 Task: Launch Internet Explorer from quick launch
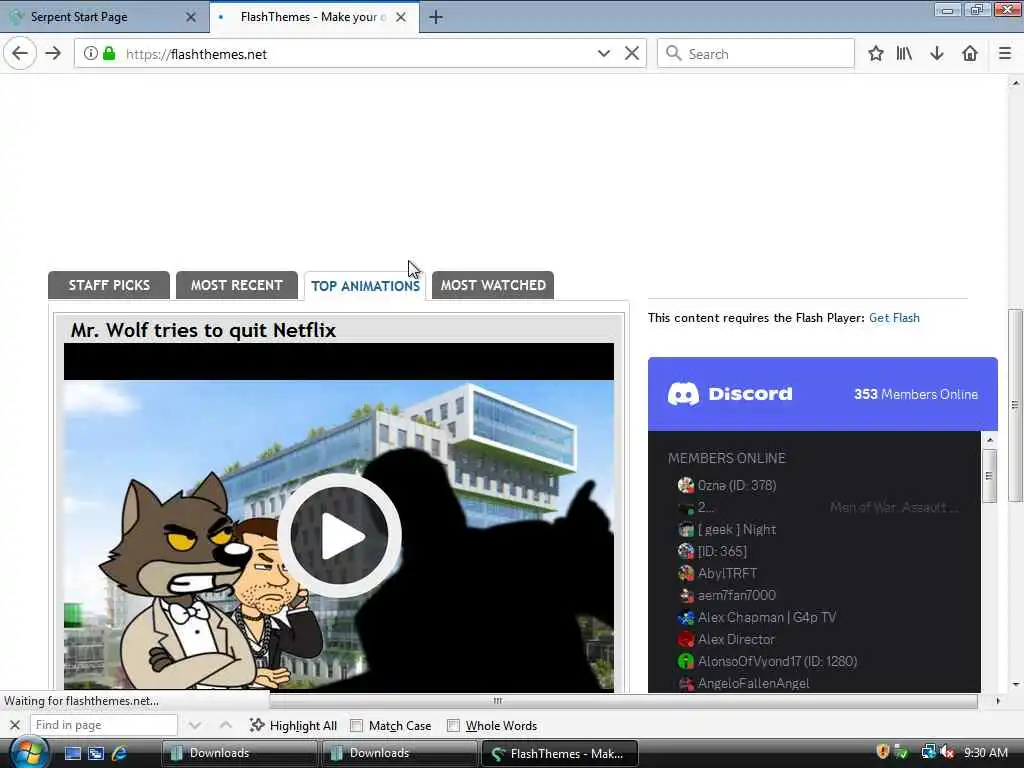[x=119, y=753]
